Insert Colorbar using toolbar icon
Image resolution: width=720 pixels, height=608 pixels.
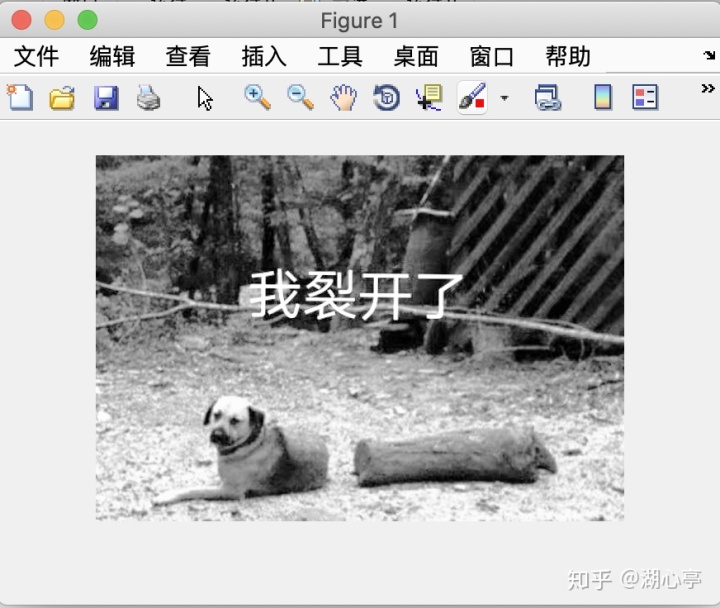(603, 97)
